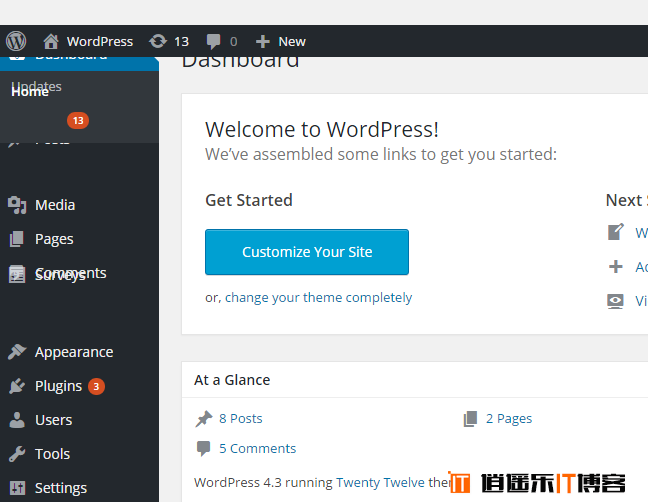Click the plus icon next to New

262,41
